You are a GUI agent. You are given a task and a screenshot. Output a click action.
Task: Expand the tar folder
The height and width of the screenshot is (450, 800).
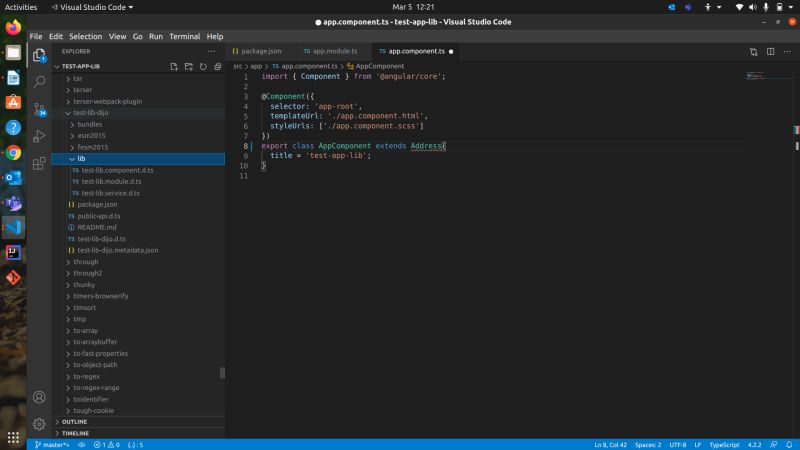pos(78,79)
